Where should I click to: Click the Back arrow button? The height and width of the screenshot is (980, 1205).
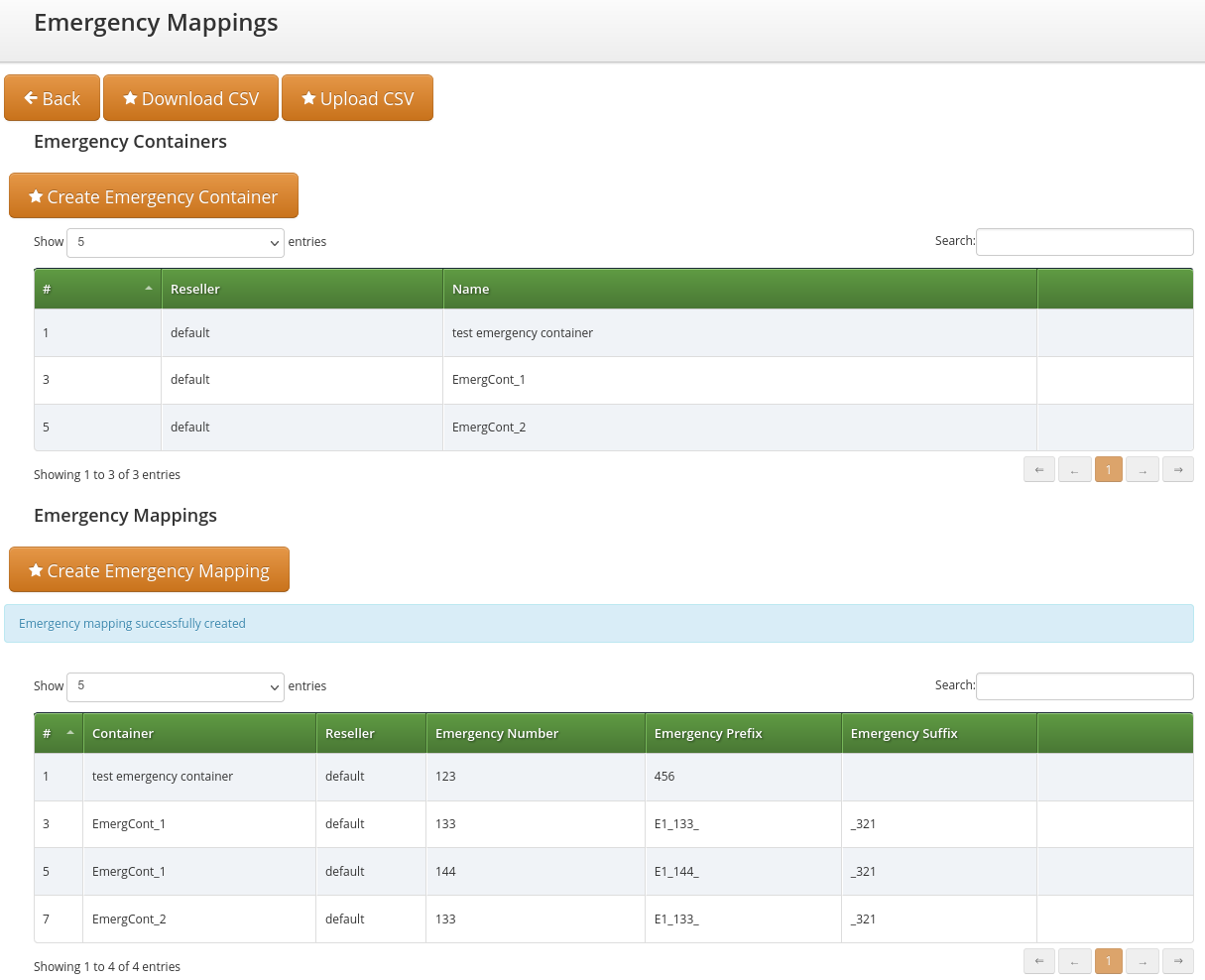pyautogui.click(x=52, y=98)
